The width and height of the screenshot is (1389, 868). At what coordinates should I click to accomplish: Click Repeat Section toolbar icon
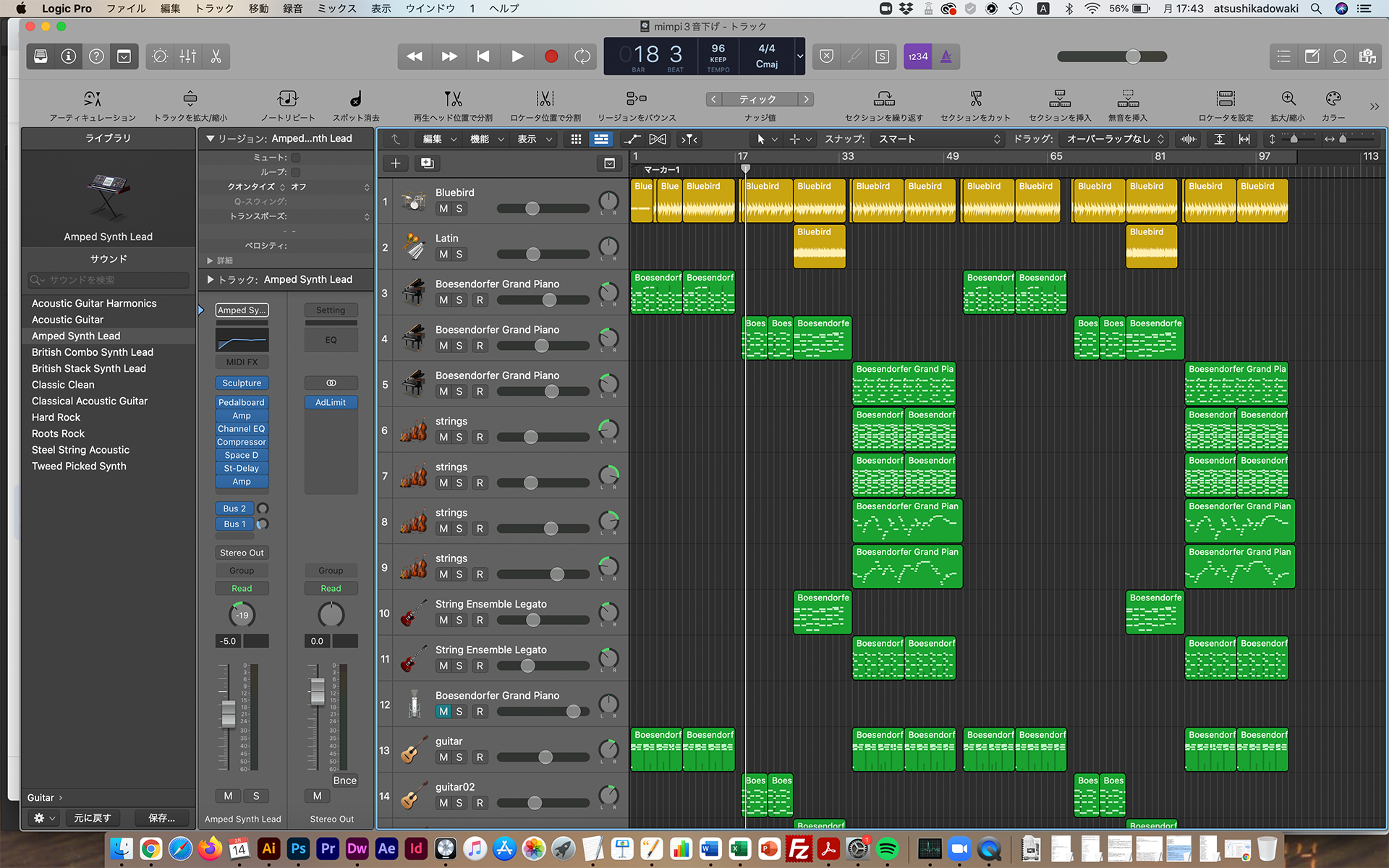click(x=884, y=99)
